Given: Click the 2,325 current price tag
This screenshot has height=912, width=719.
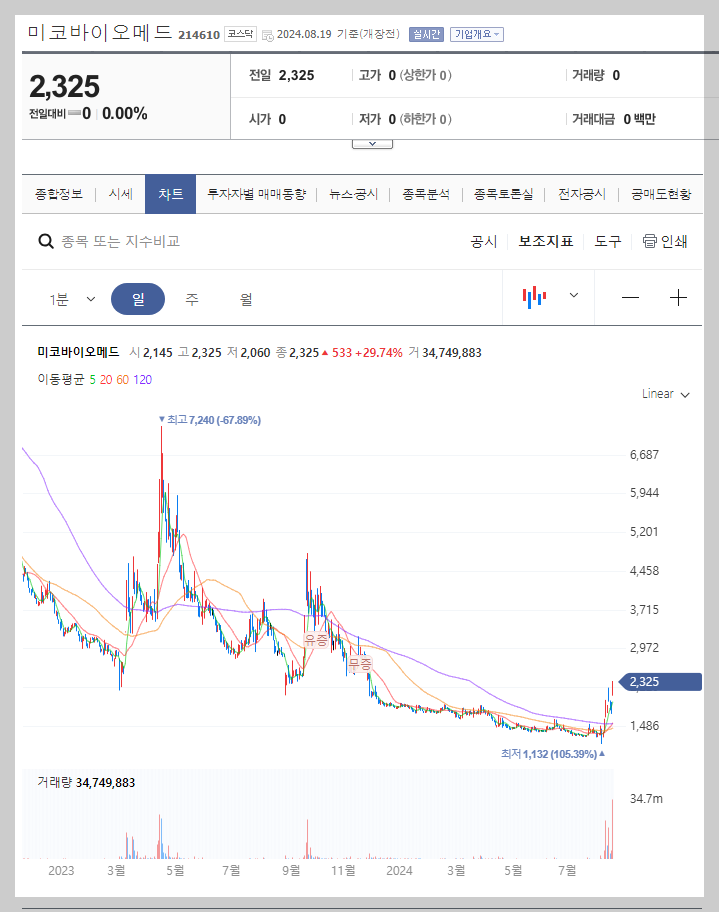Looking at the screenshot, I should (661, 682).
